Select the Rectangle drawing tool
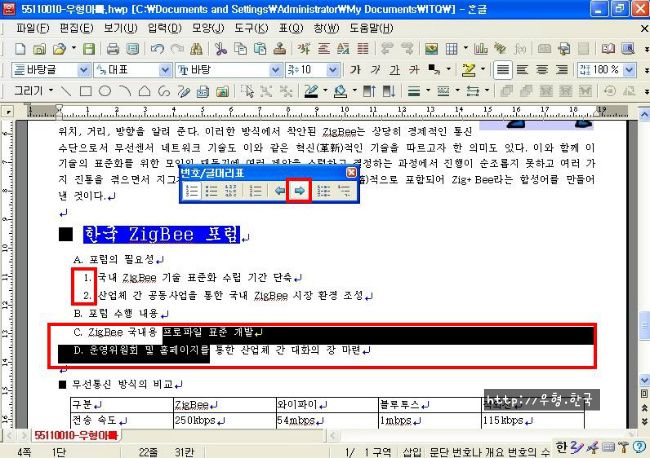 tap(85, 91)
